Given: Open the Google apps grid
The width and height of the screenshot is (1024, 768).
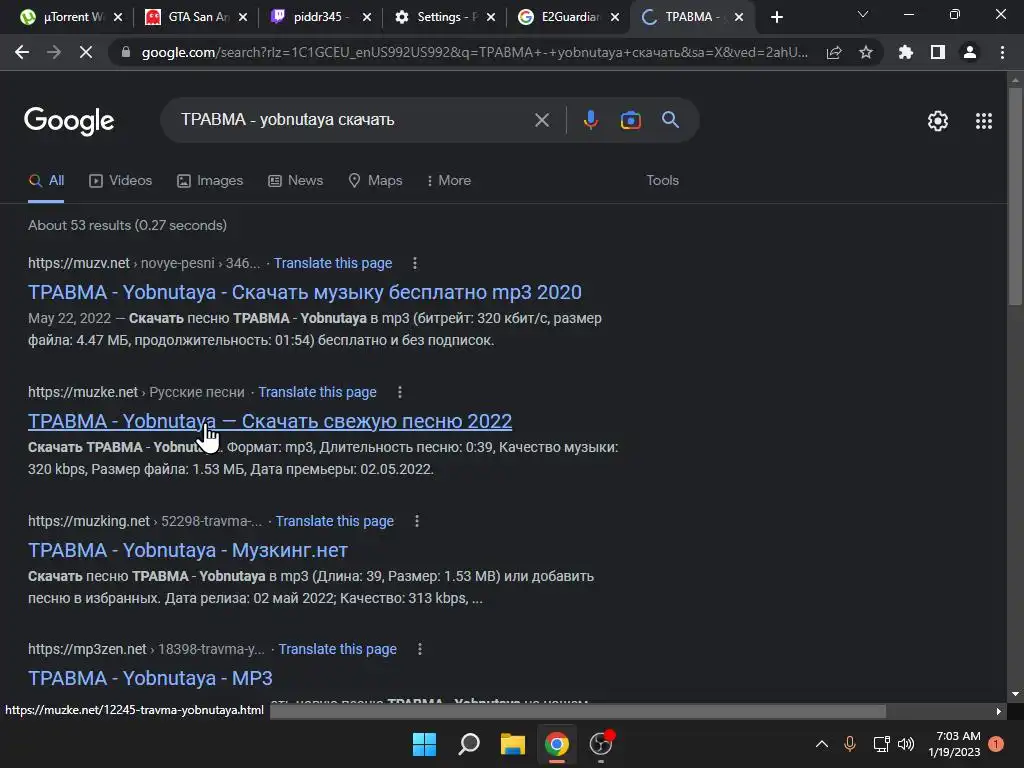Looking at the screenshot, I should point(984,121).
